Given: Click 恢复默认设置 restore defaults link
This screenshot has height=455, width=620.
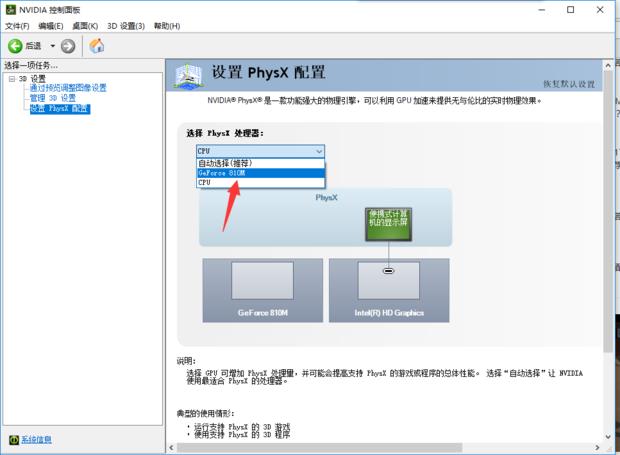Looking at the screenshot, I should point(569,84).
